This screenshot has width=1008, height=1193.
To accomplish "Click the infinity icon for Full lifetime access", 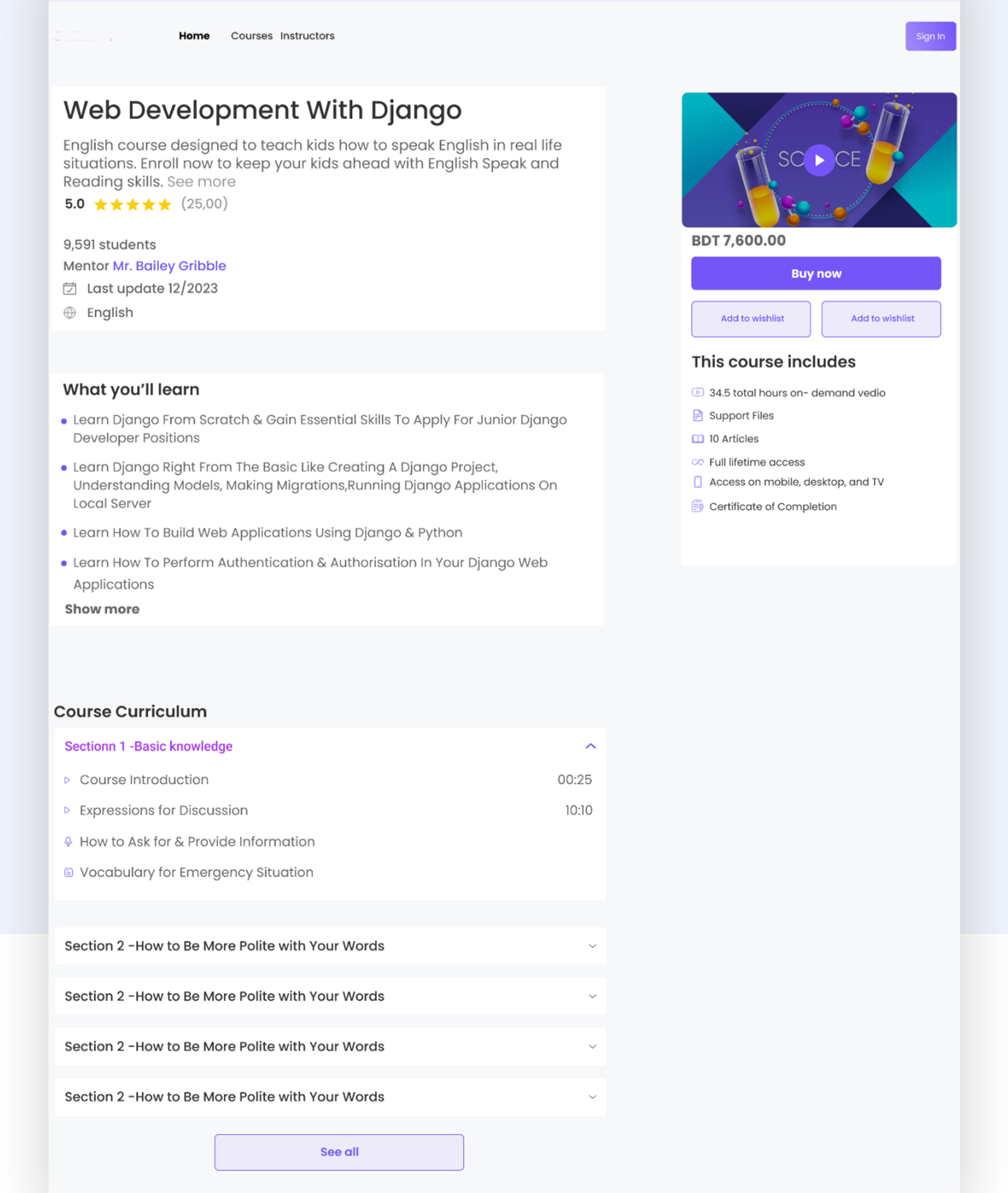I will [x=697, y=461].
